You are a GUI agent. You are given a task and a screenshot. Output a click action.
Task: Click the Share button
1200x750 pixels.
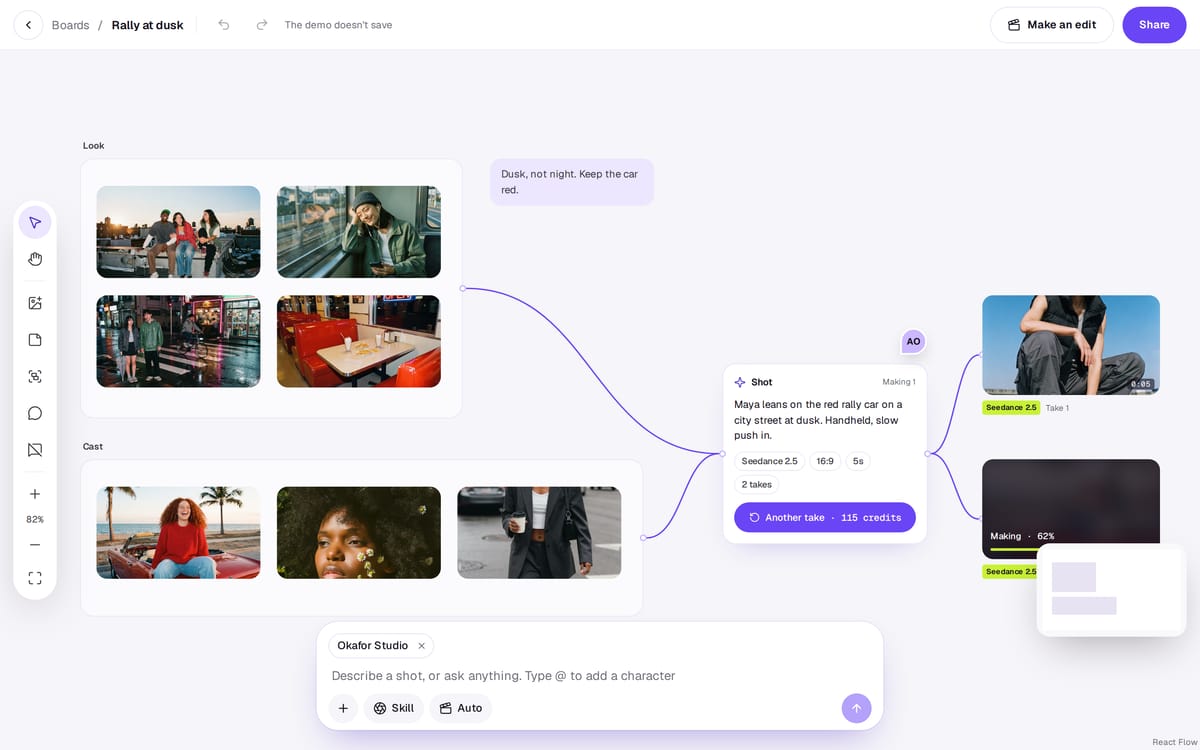click(1154, 25)
